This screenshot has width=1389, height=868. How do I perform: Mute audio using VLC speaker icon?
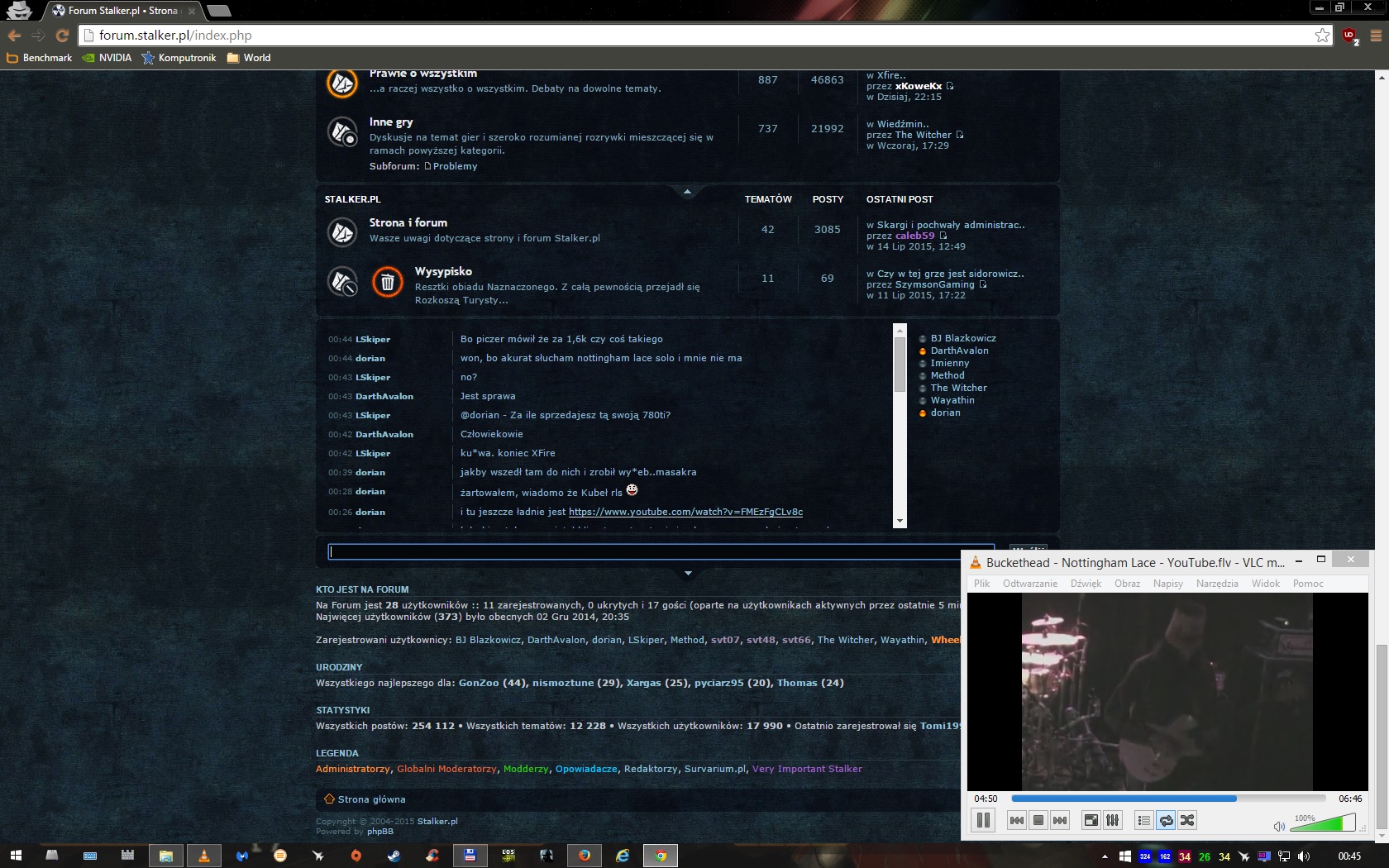(1279, 826)
